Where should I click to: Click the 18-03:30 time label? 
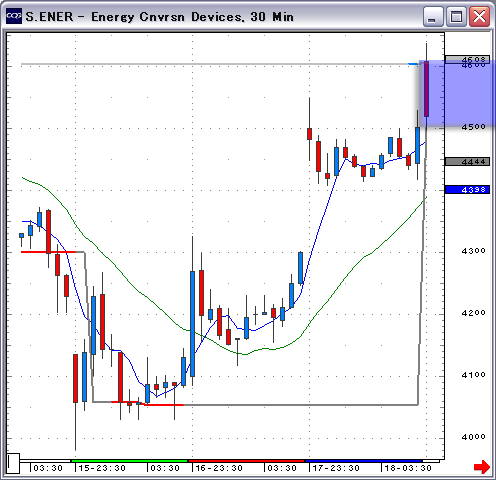tap(408, 468)
